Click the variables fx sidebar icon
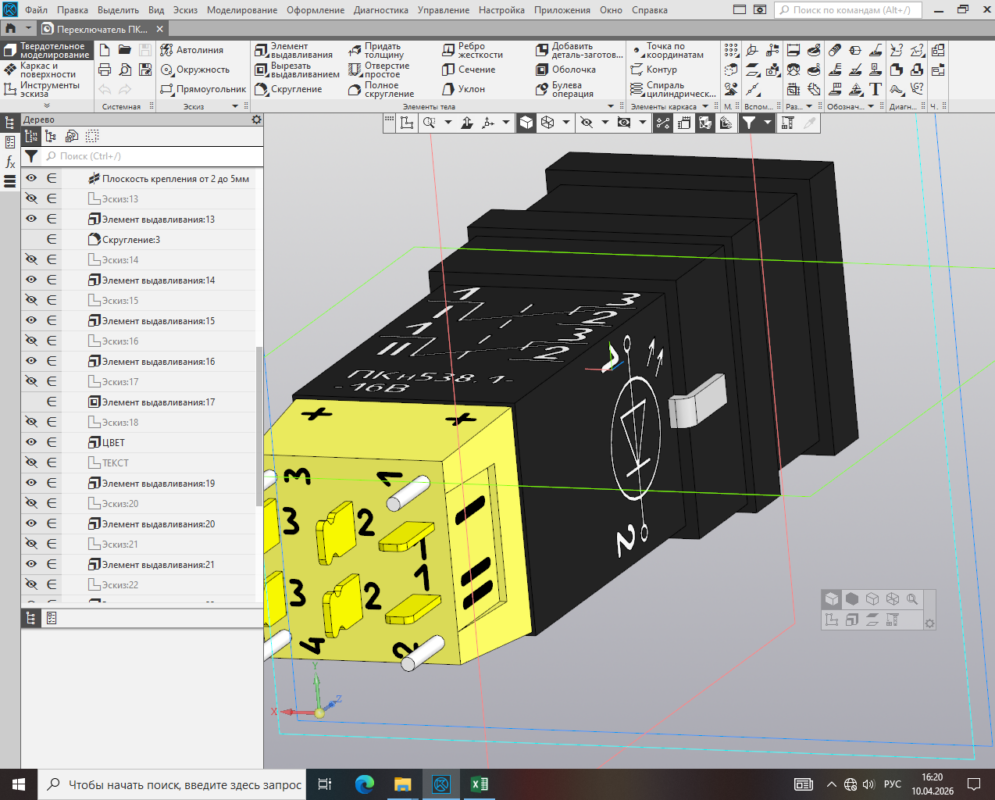The height and width of the screenshot is (800, 995). click(10, 161)
